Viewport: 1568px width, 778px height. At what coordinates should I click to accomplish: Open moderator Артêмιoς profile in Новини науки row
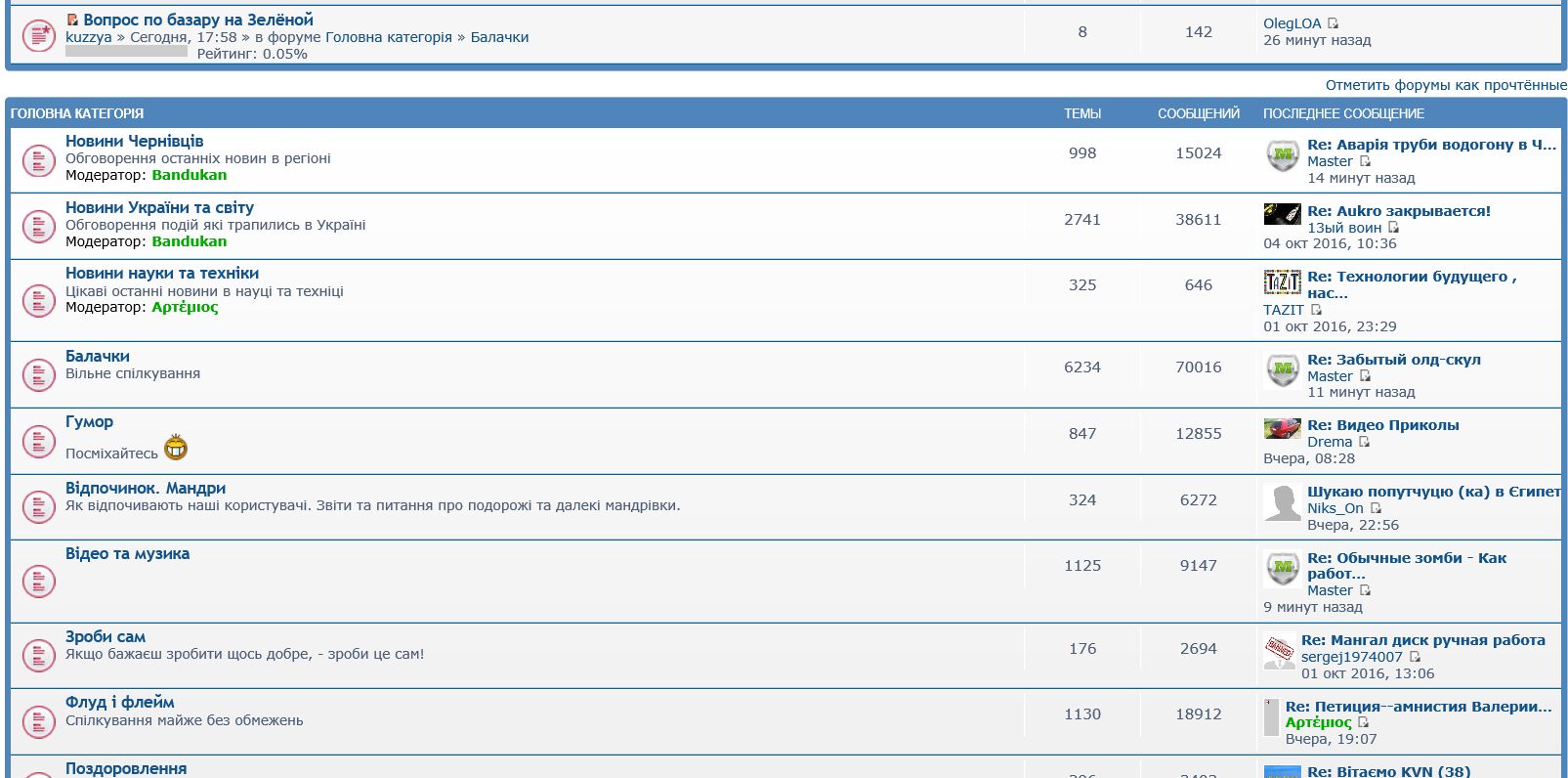click(185, 307)
